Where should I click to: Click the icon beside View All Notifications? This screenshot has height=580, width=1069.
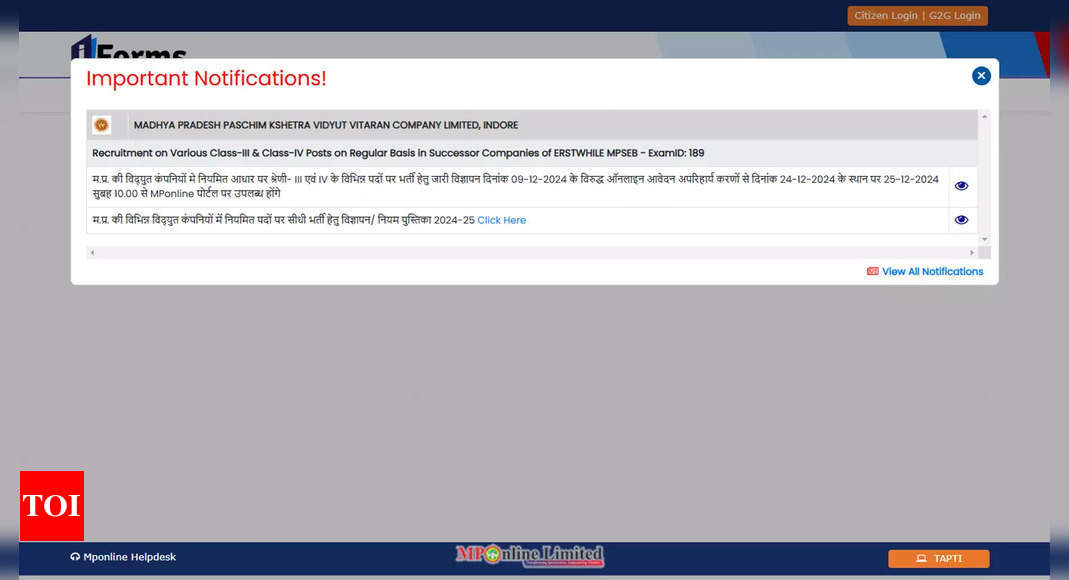point(873,272)
